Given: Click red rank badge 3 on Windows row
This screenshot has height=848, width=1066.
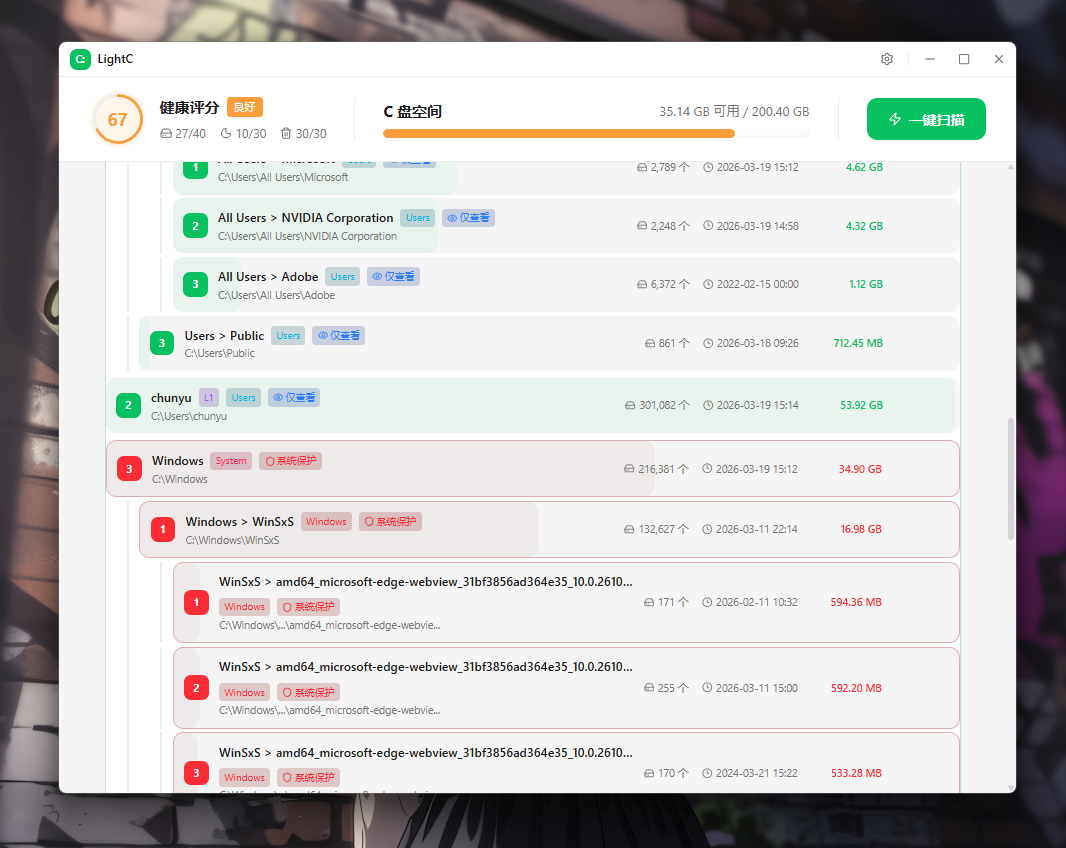Looking at the screenshot, I should pyautogui.click(x=129, y=469).
